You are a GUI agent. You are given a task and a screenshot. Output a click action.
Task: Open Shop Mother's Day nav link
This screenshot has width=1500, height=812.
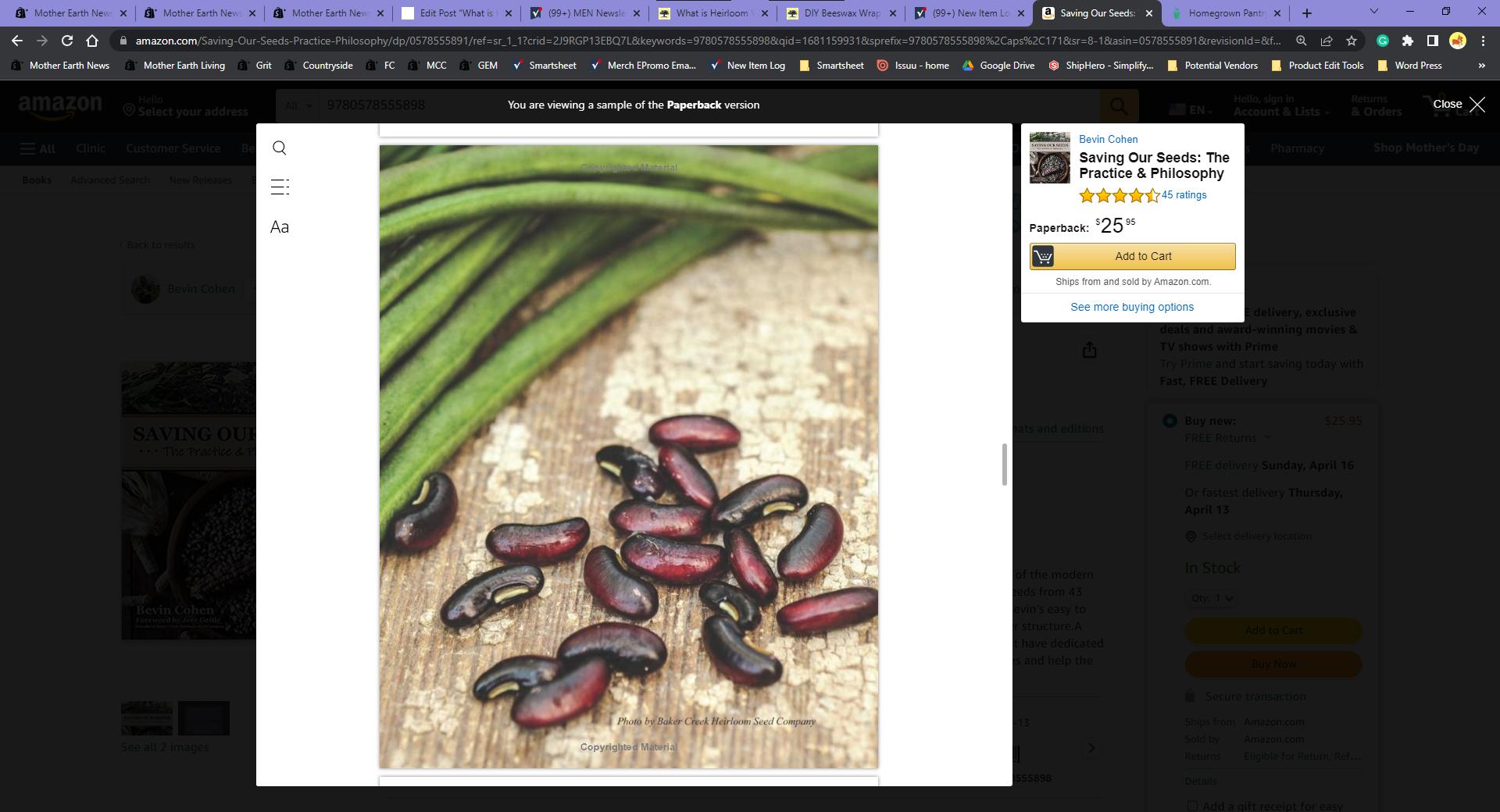(1426, 148)
